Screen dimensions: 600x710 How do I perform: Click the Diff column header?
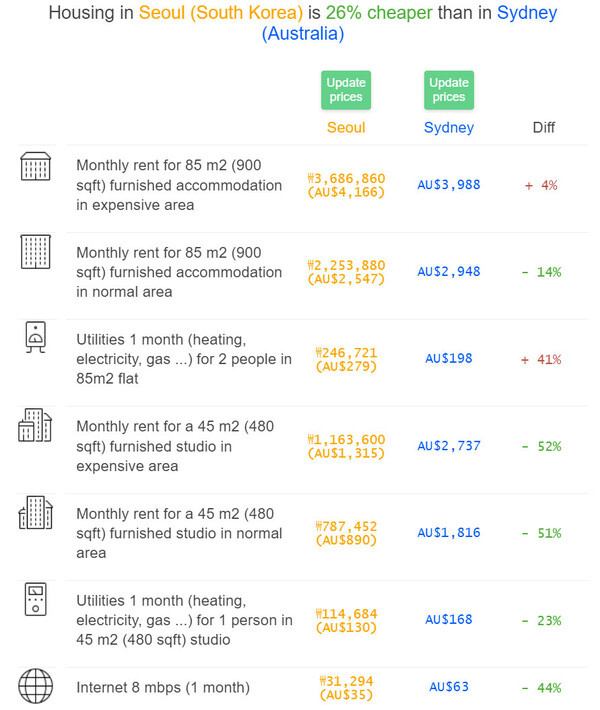pos(543,127)
